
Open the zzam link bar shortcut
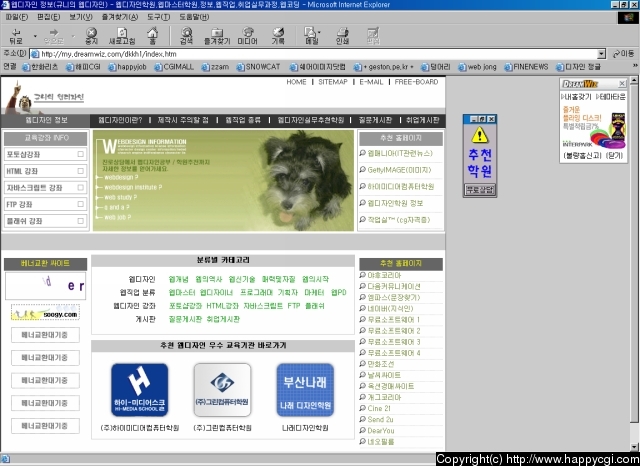click(215, 67)
